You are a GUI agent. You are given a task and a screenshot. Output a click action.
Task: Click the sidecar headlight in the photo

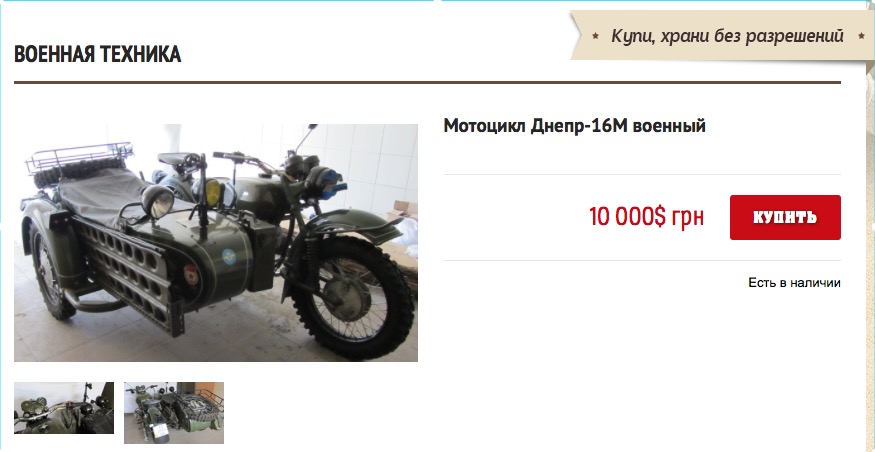(158, 201)
